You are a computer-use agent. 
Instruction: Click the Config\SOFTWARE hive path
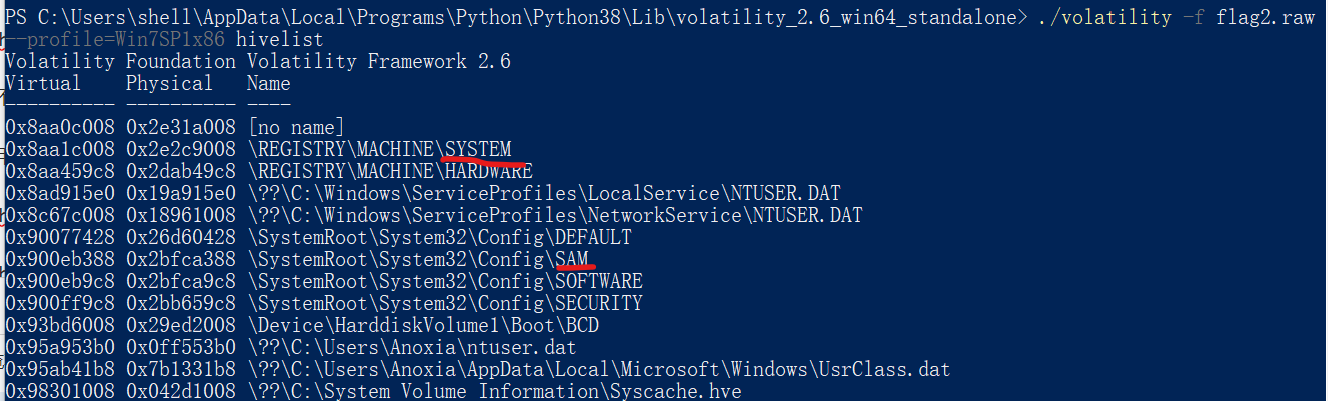coord(444,281)
